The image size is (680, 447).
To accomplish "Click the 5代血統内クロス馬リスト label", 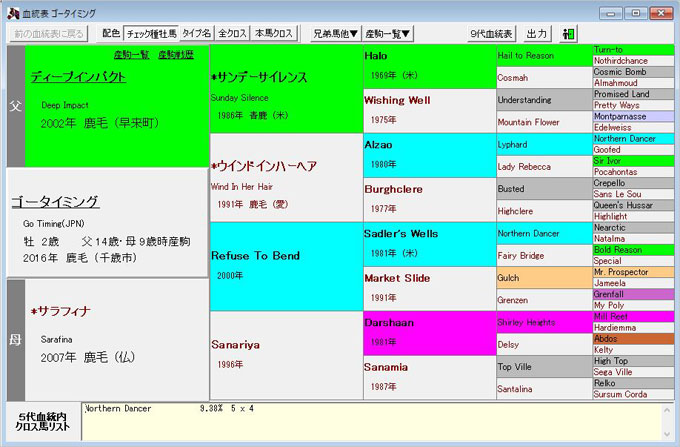I will coord(42,421).
